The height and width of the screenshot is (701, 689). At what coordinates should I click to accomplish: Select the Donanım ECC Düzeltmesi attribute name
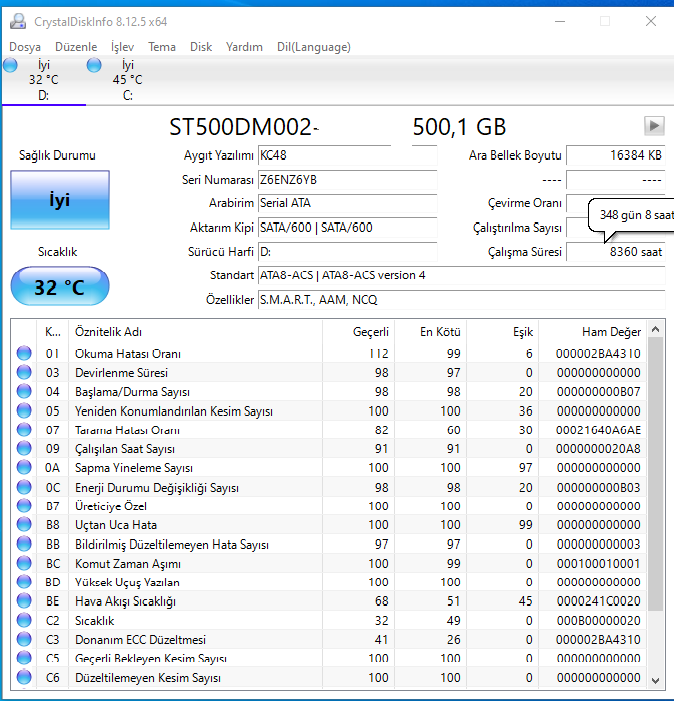point(140,640)
